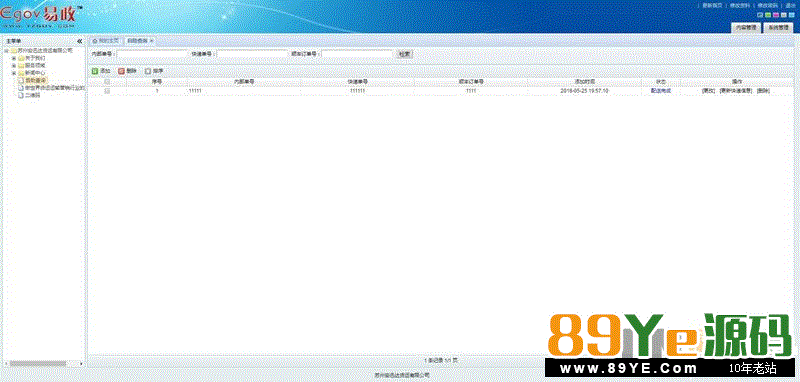800x382 pixels.
Task: Click the 排序 sort toolbar icon
Action: (x=148, y=71)
